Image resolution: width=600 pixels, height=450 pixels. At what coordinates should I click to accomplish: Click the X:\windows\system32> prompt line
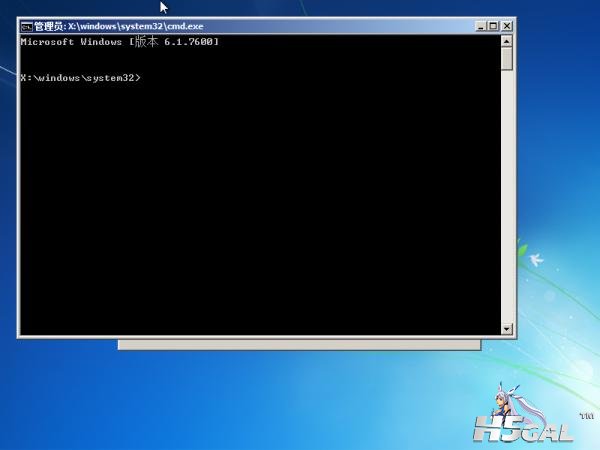pos(81,78)
